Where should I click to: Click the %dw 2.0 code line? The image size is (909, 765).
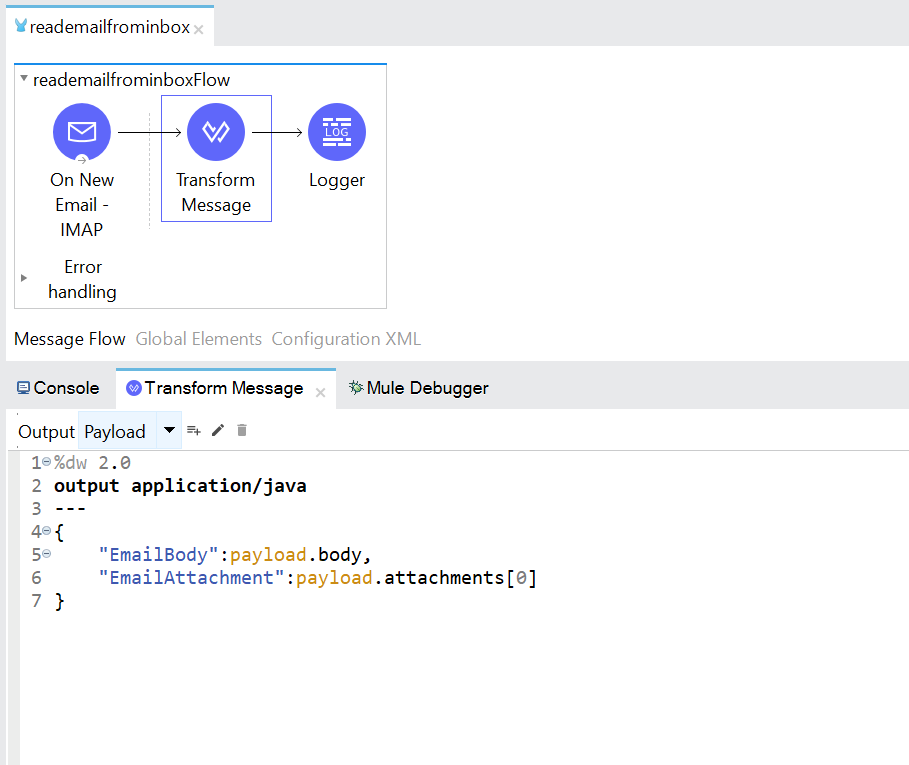[x=92, y=462]
